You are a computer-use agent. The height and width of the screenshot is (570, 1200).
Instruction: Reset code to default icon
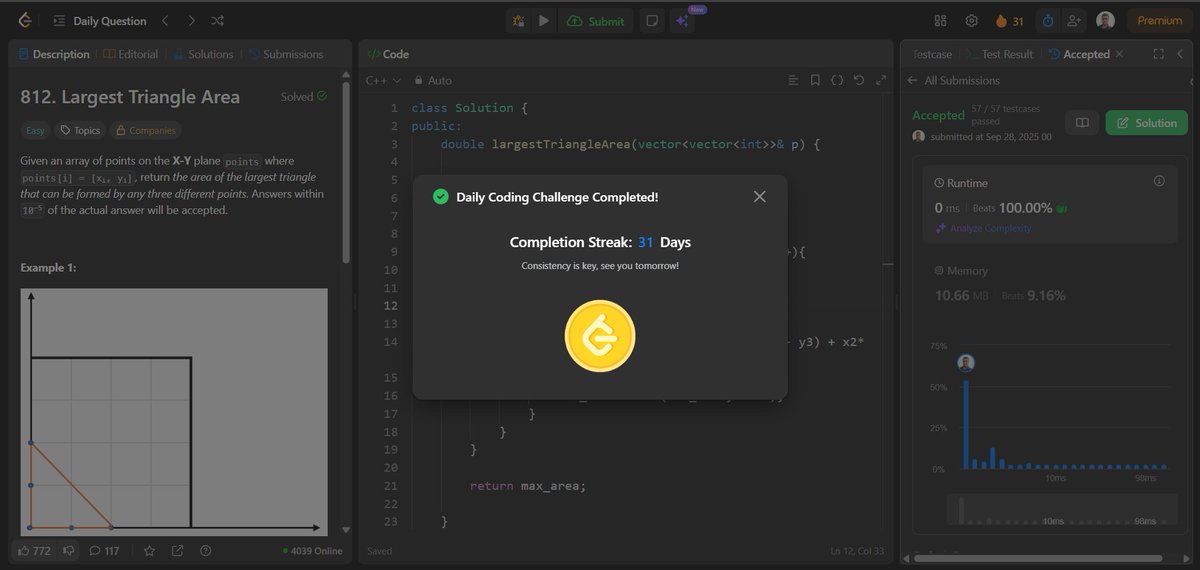pyautogui.click(x=859, y=80)
